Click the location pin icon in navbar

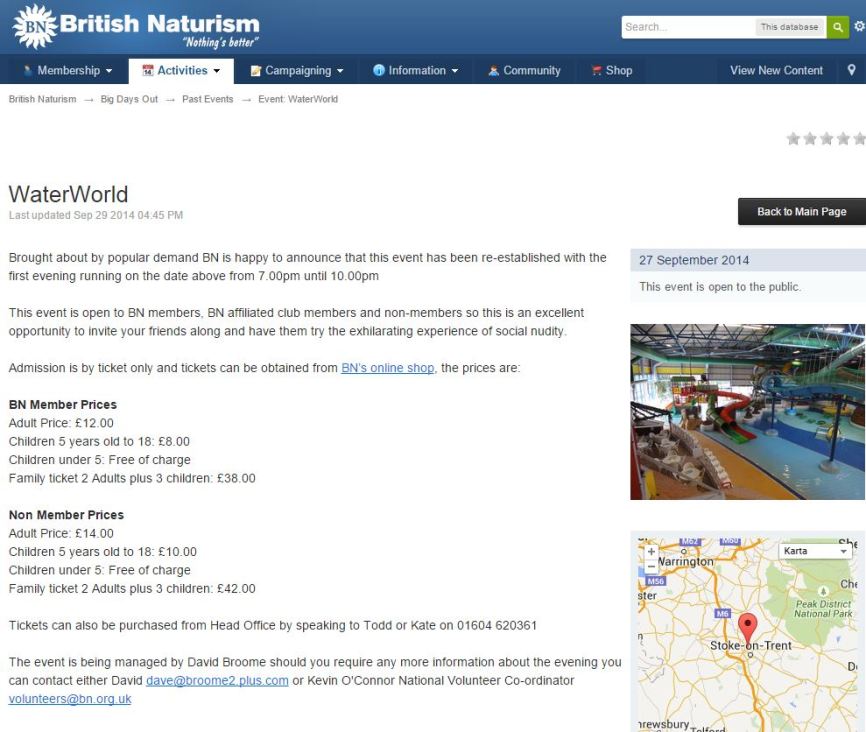851,70
